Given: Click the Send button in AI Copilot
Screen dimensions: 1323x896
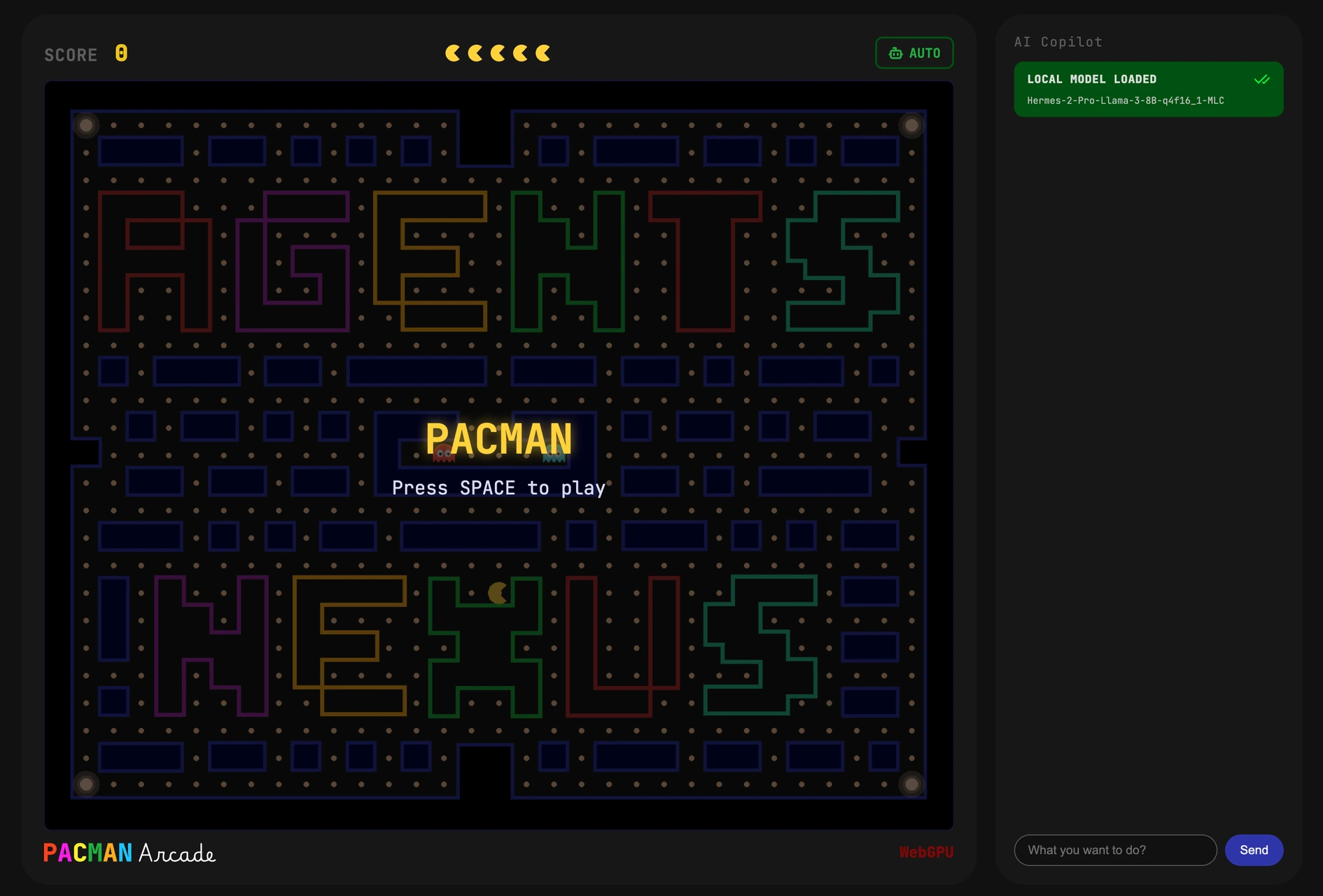Looking at the screenshot, I should coord(1254,850).
